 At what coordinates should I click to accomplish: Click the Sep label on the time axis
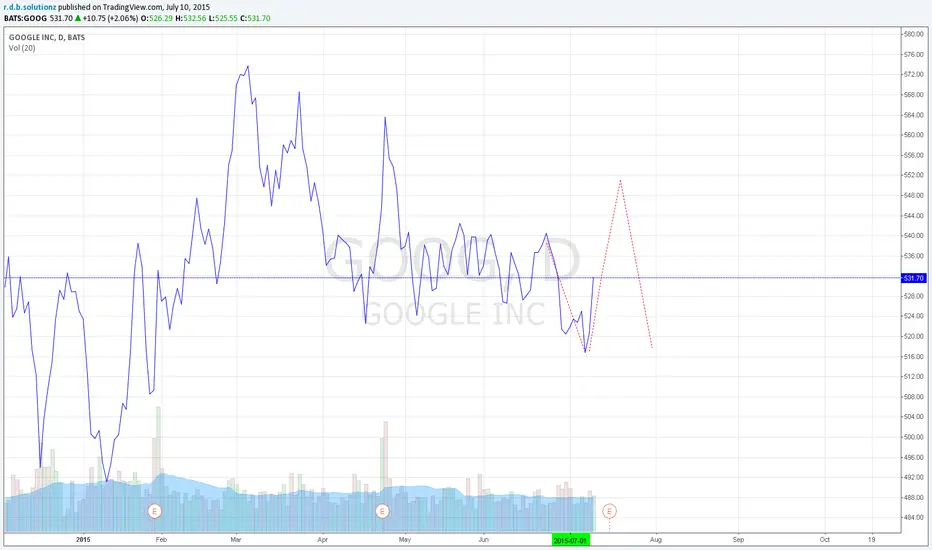tap(738, 540)
